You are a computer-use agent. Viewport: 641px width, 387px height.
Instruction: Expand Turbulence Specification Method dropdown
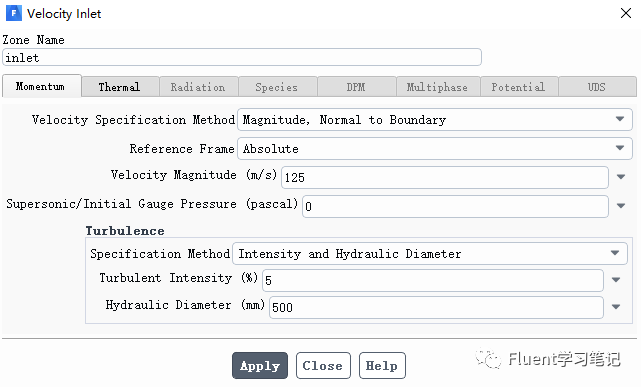pos(430,254)
